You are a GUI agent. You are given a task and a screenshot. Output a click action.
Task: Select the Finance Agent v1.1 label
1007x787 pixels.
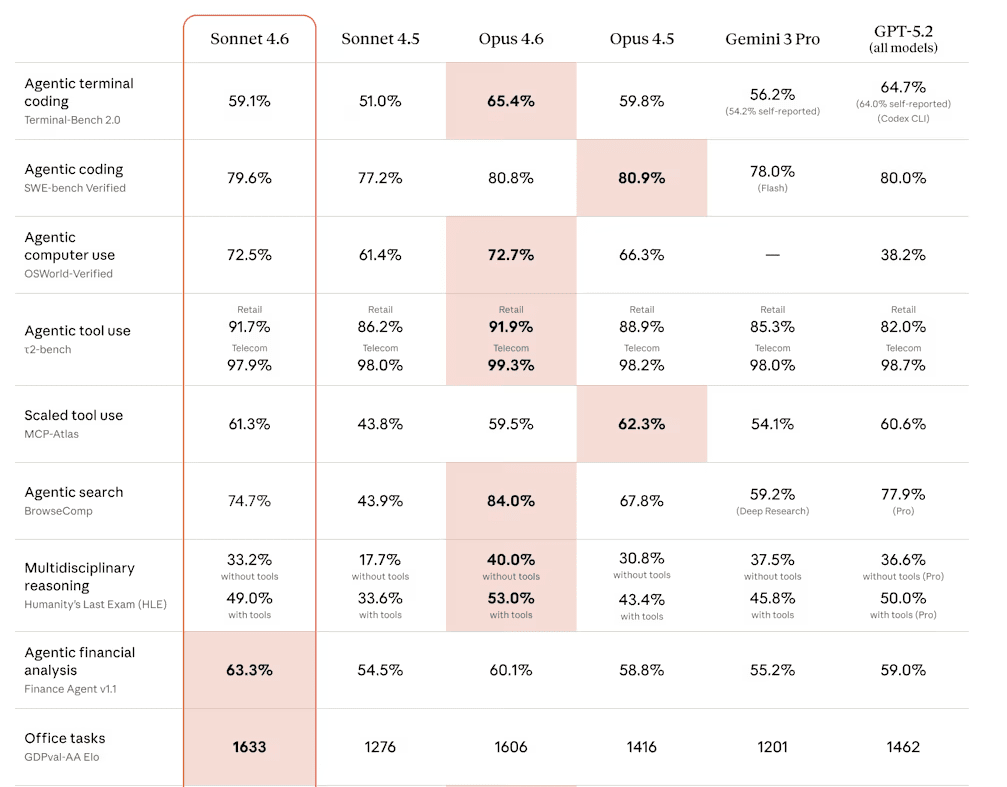click(x=71, y=689)
